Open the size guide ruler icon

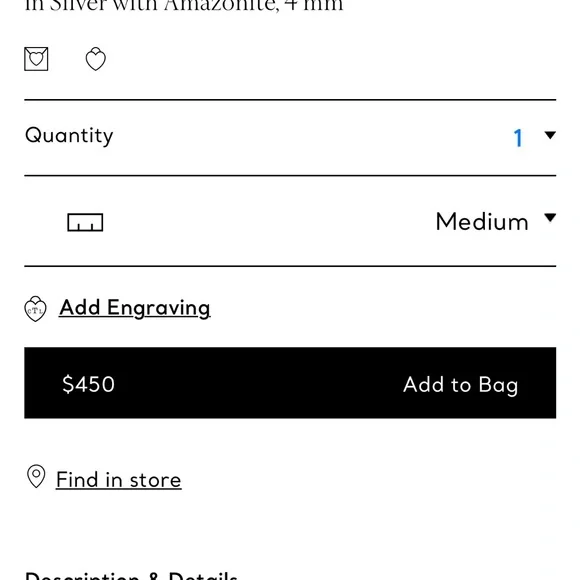point(85,222)
